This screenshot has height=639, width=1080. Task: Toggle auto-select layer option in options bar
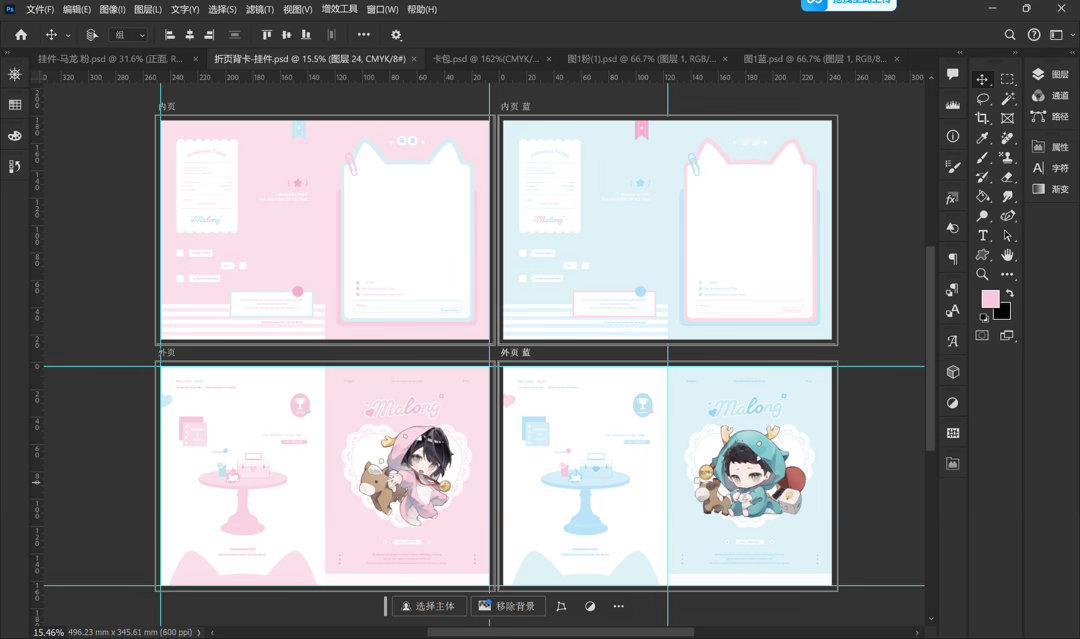pos(92,34)
